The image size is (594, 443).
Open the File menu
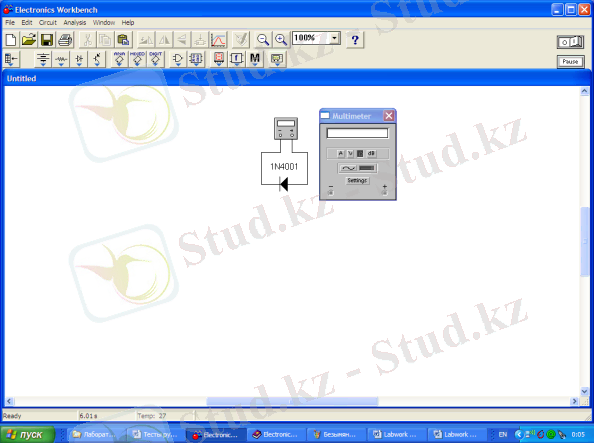10,22
